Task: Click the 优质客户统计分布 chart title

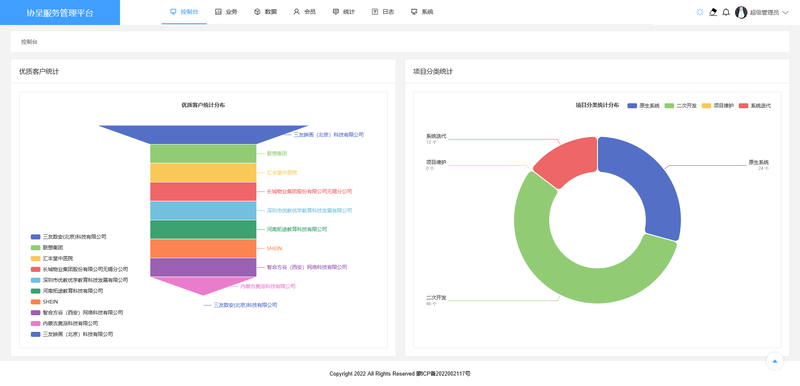Action: (x=203, y=105)
